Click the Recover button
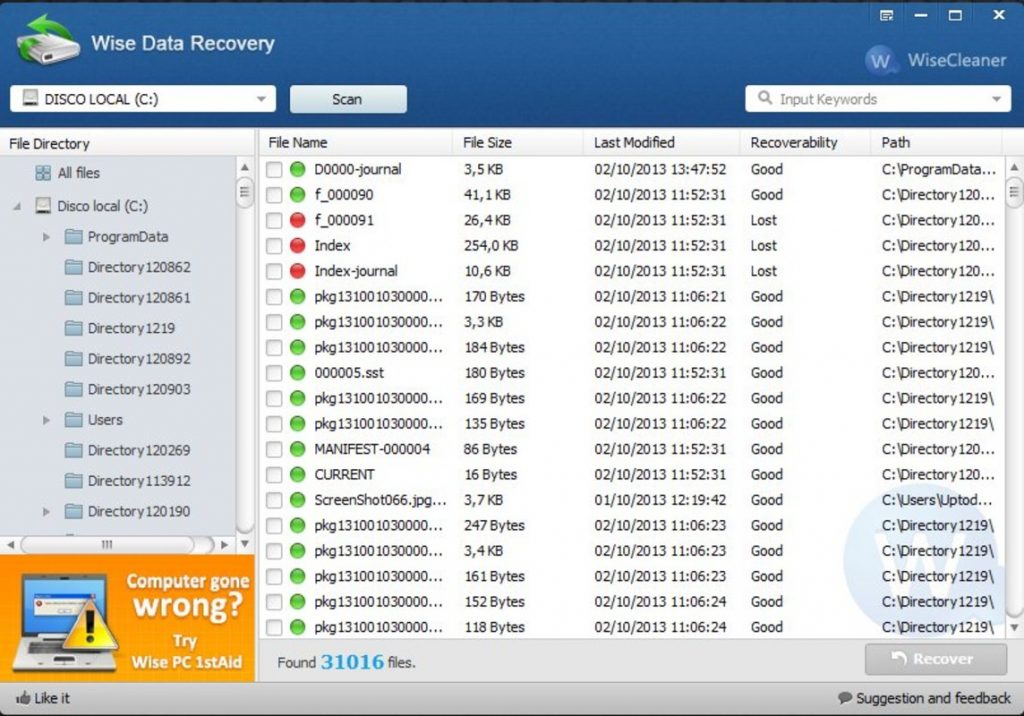This screenshot has height=716, width=1024. [936, 659]
